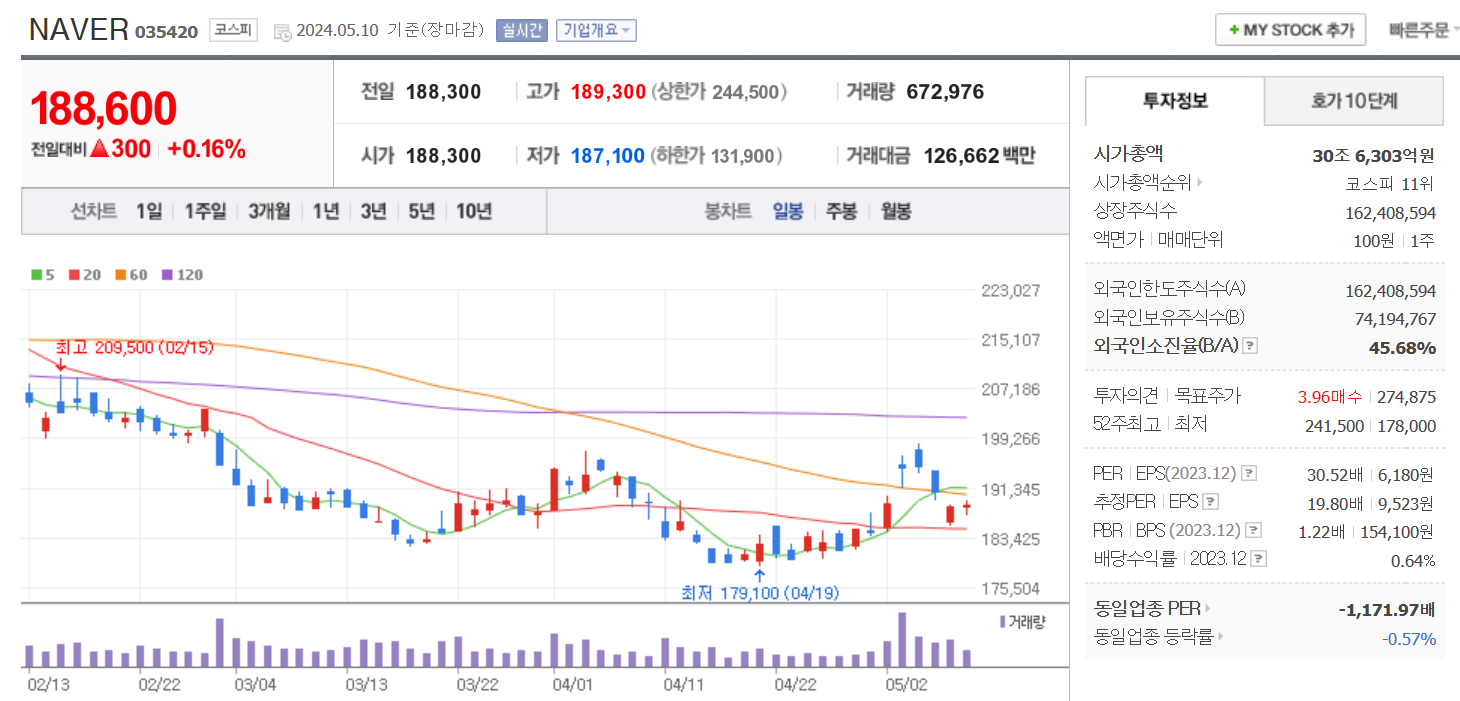Select the 1주일 line chart period

pyautogui.click(x=205, y=211)
